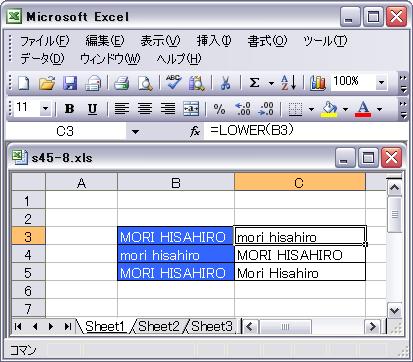413x362 pixels.
Task: Click in the formula bar showing =LOWER(B3)
Action: (305, 131)
